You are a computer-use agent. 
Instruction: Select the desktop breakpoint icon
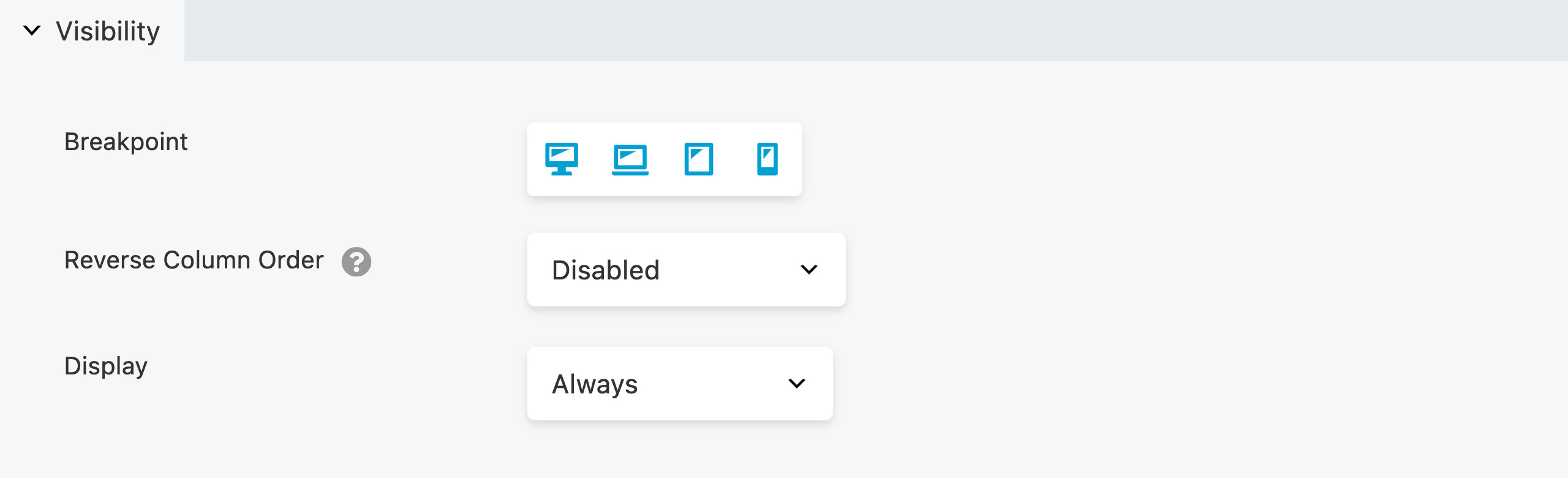click(x=563, y=160)
